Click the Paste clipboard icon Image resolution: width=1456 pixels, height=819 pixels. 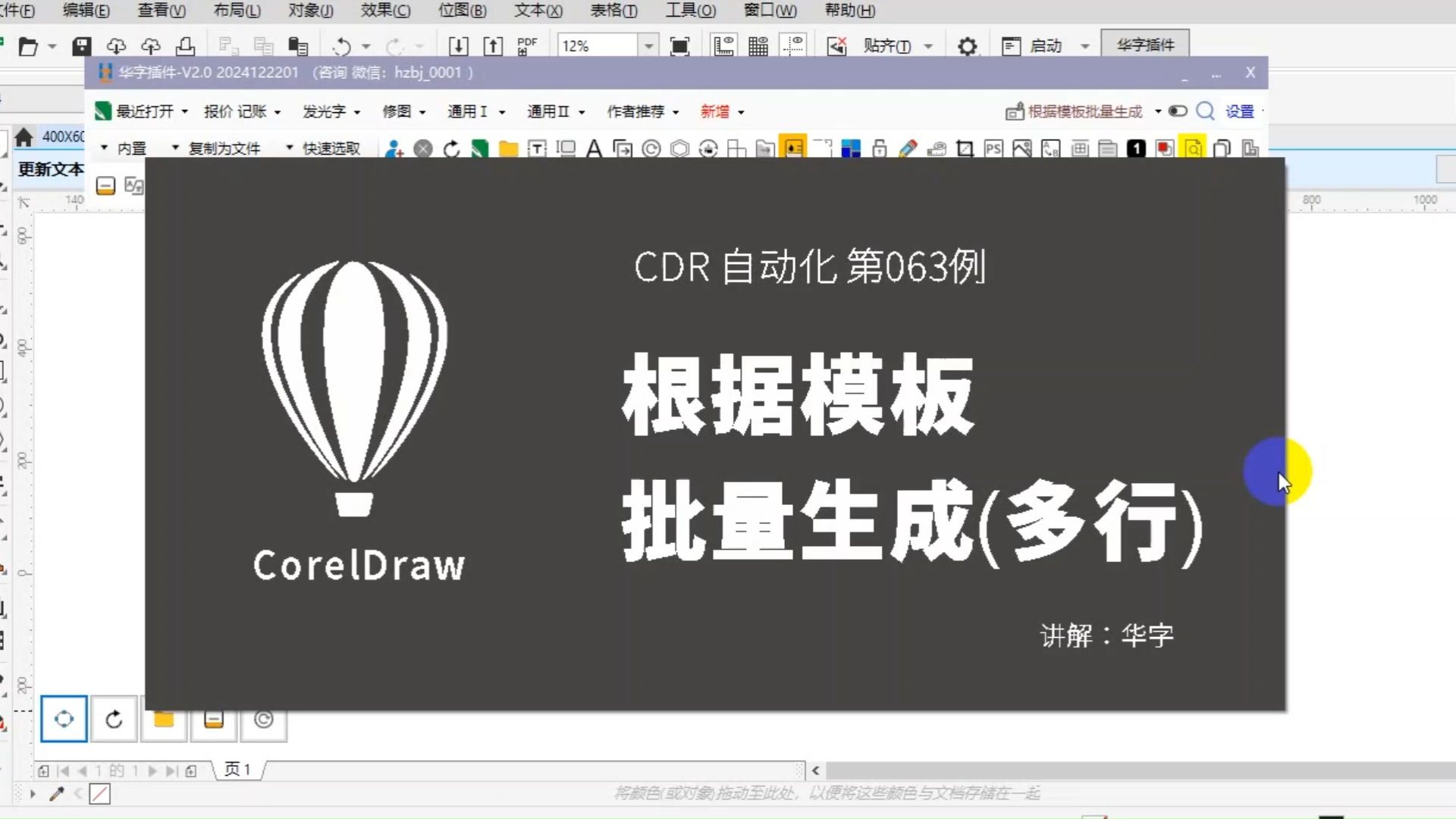pos(298,46)
